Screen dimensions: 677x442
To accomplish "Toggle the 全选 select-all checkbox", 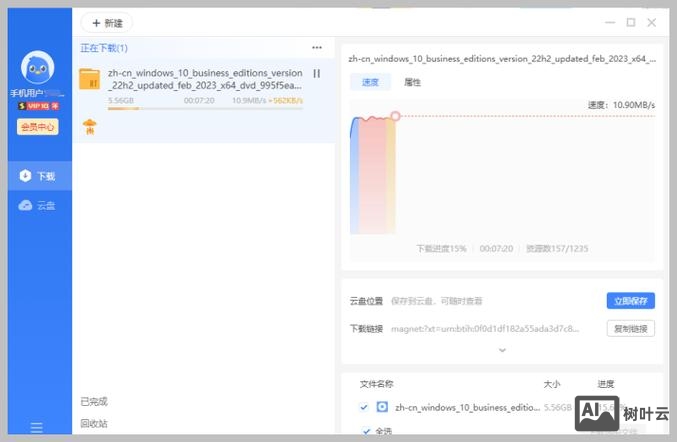I will coord(364,431).
